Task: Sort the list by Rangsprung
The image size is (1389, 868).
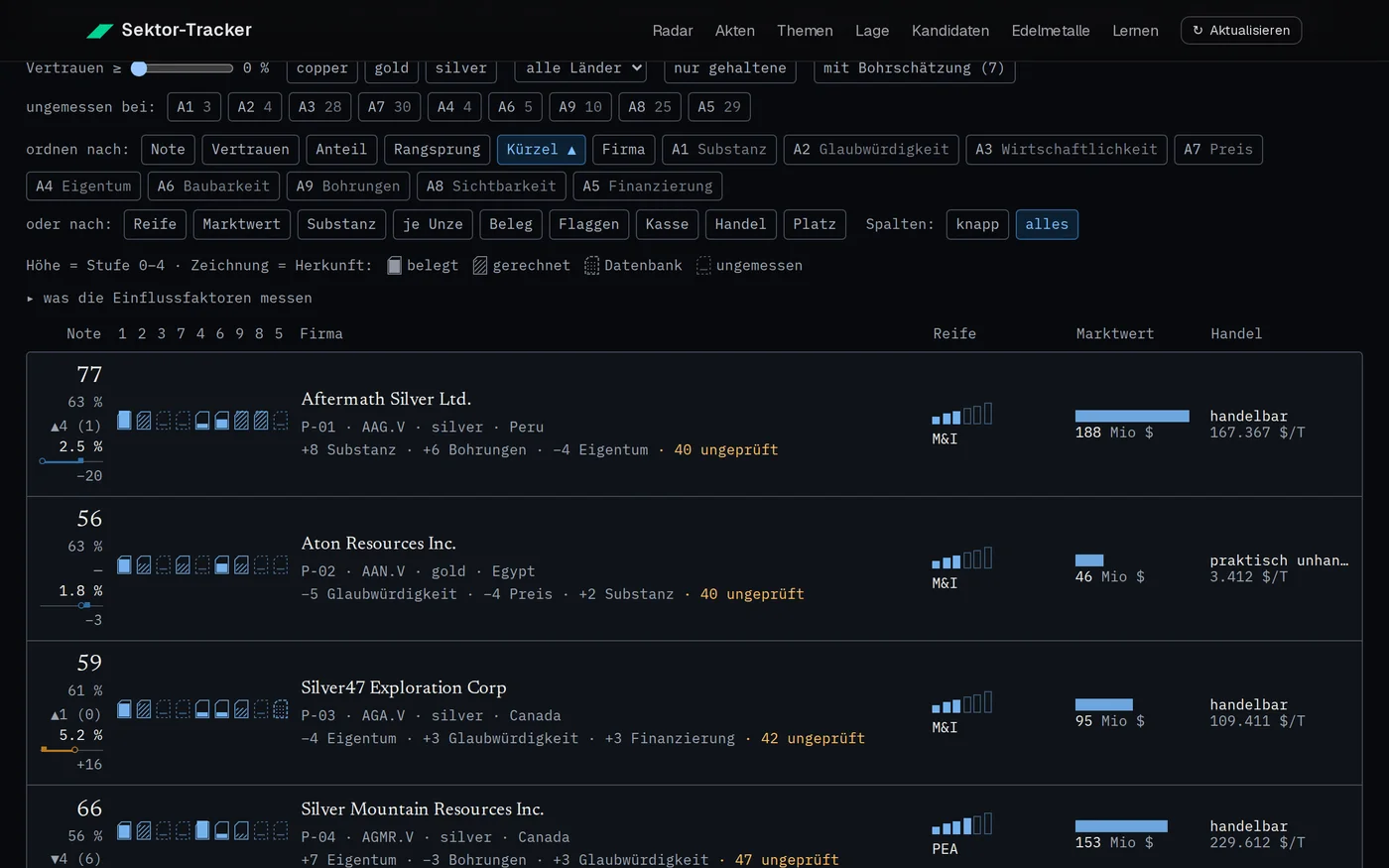Action: click(437, 150)
